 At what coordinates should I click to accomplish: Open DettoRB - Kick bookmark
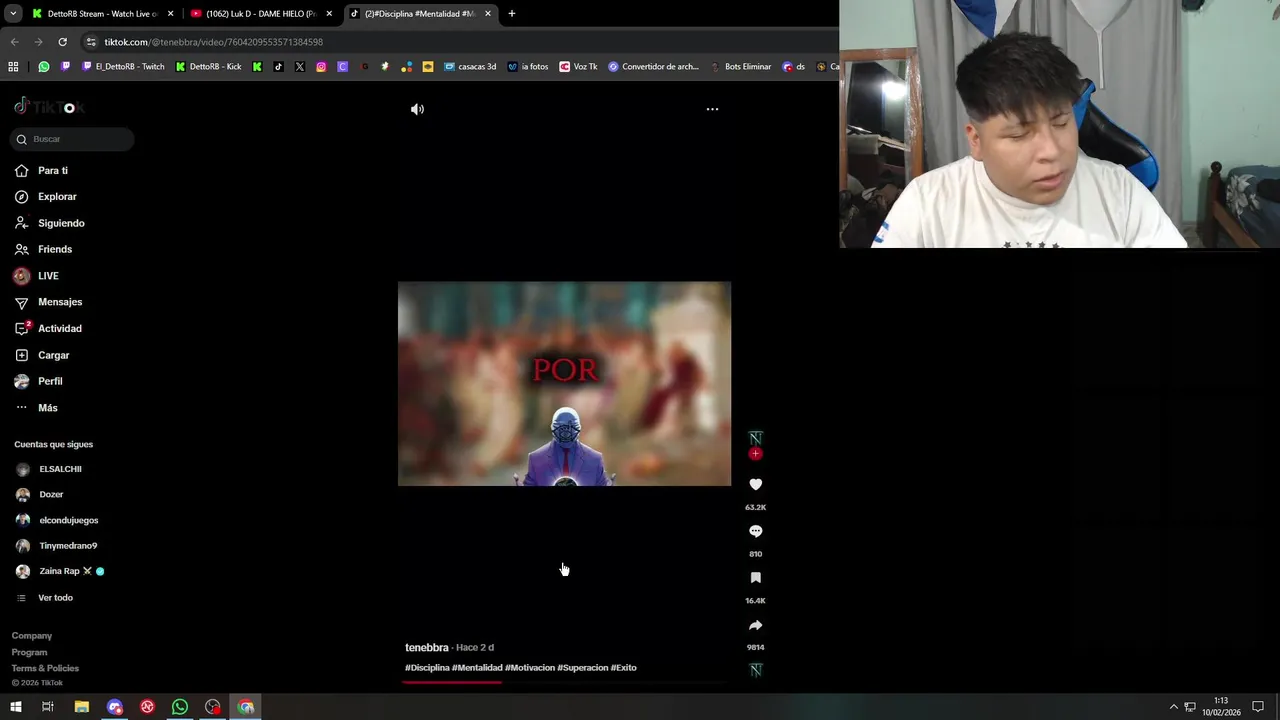point(208,67)
